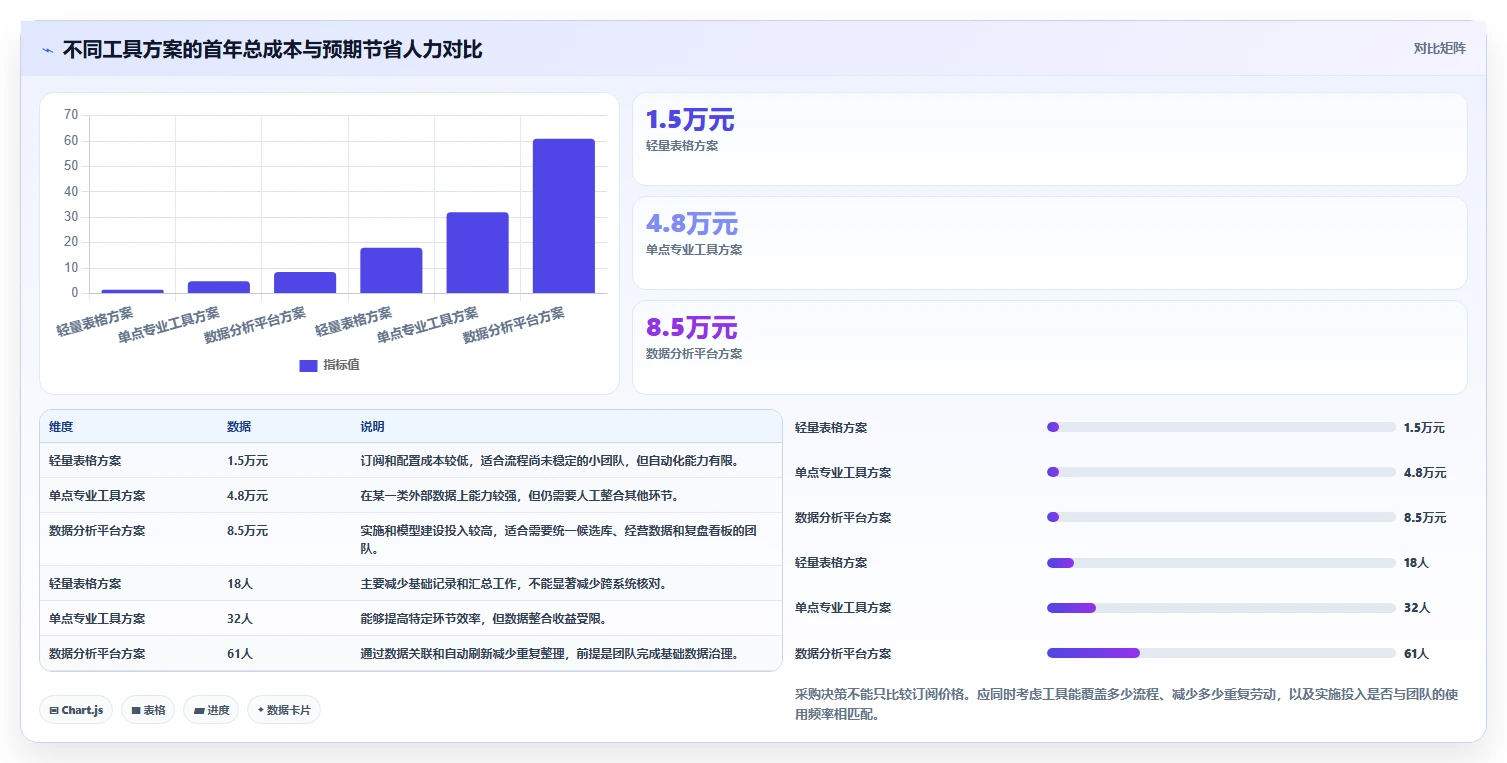This screenshot has height=763, width=1507.
Task: Click the 61人 cell in the table
Action: tap(240, 654)
